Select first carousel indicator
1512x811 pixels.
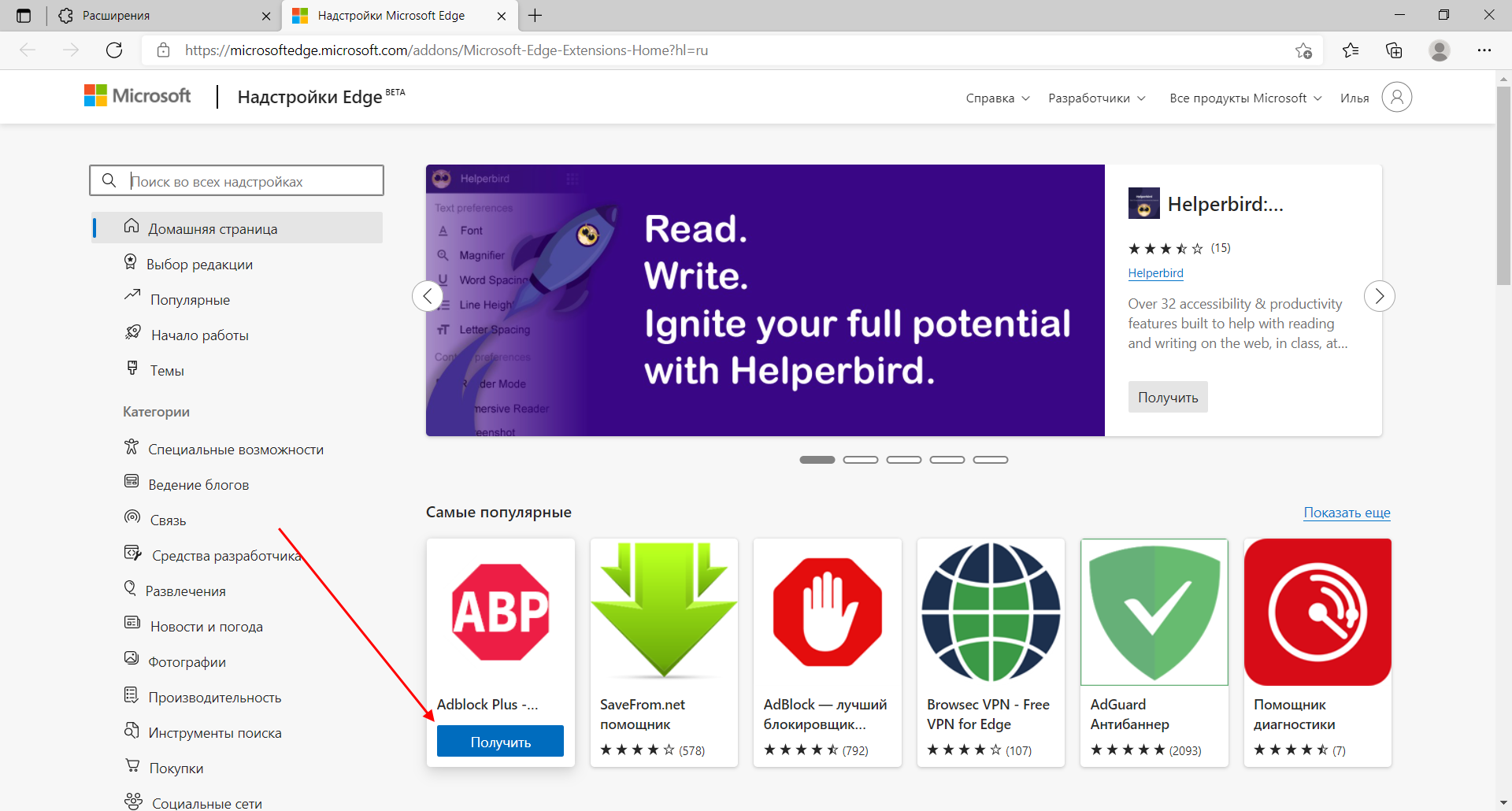(817, 460)
